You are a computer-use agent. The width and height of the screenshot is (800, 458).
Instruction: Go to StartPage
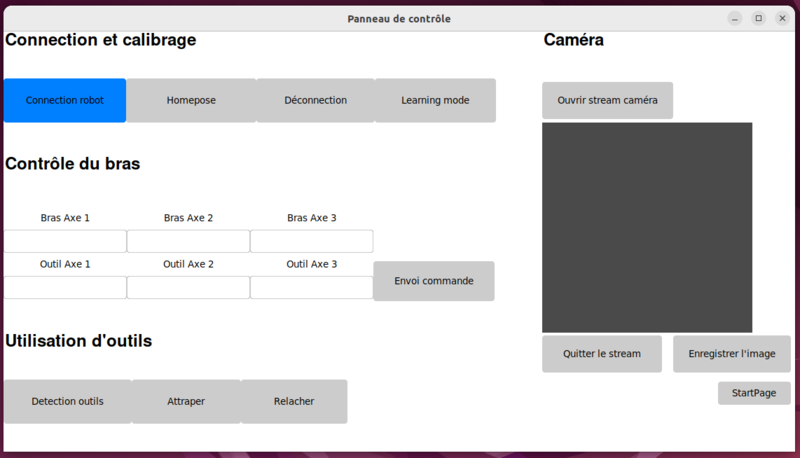point(754,393)
